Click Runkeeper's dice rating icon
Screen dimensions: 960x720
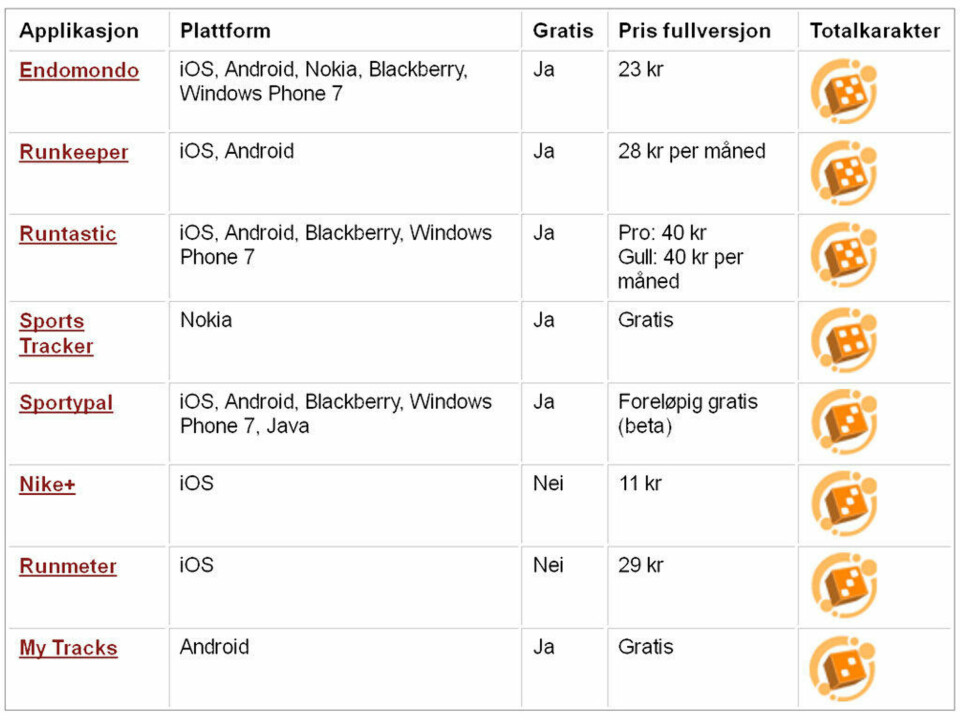click(844, 173)
